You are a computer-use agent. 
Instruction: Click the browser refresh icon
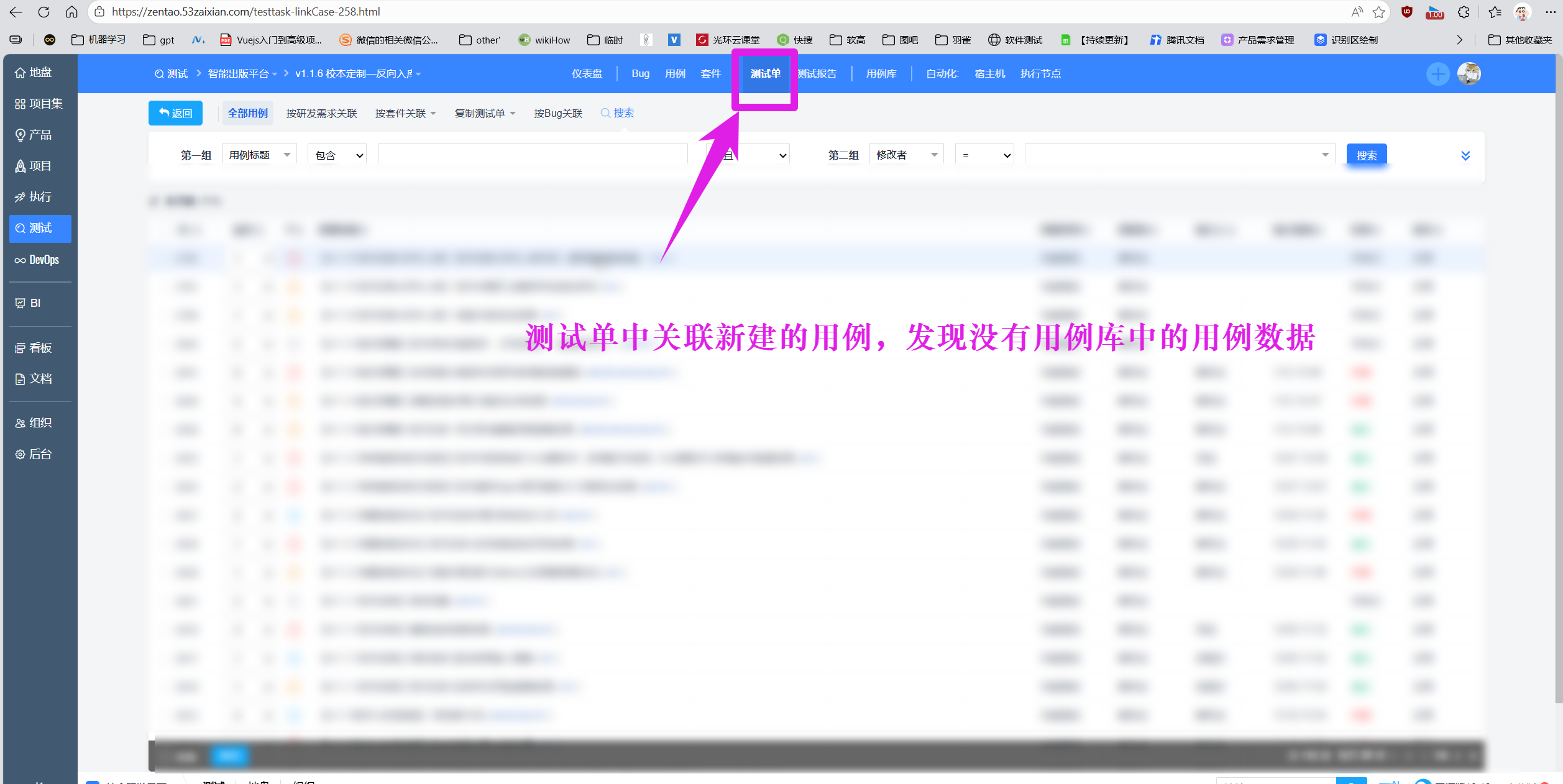point(44,12)
